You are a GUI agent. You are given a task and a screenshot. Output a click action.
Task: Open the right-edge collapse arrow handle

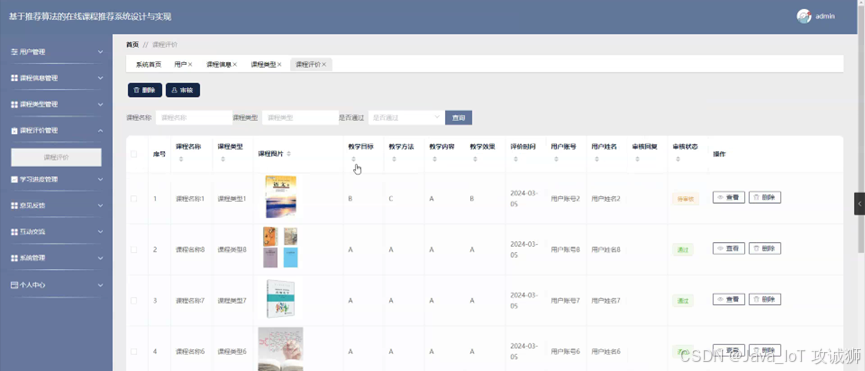coord(859,203)
